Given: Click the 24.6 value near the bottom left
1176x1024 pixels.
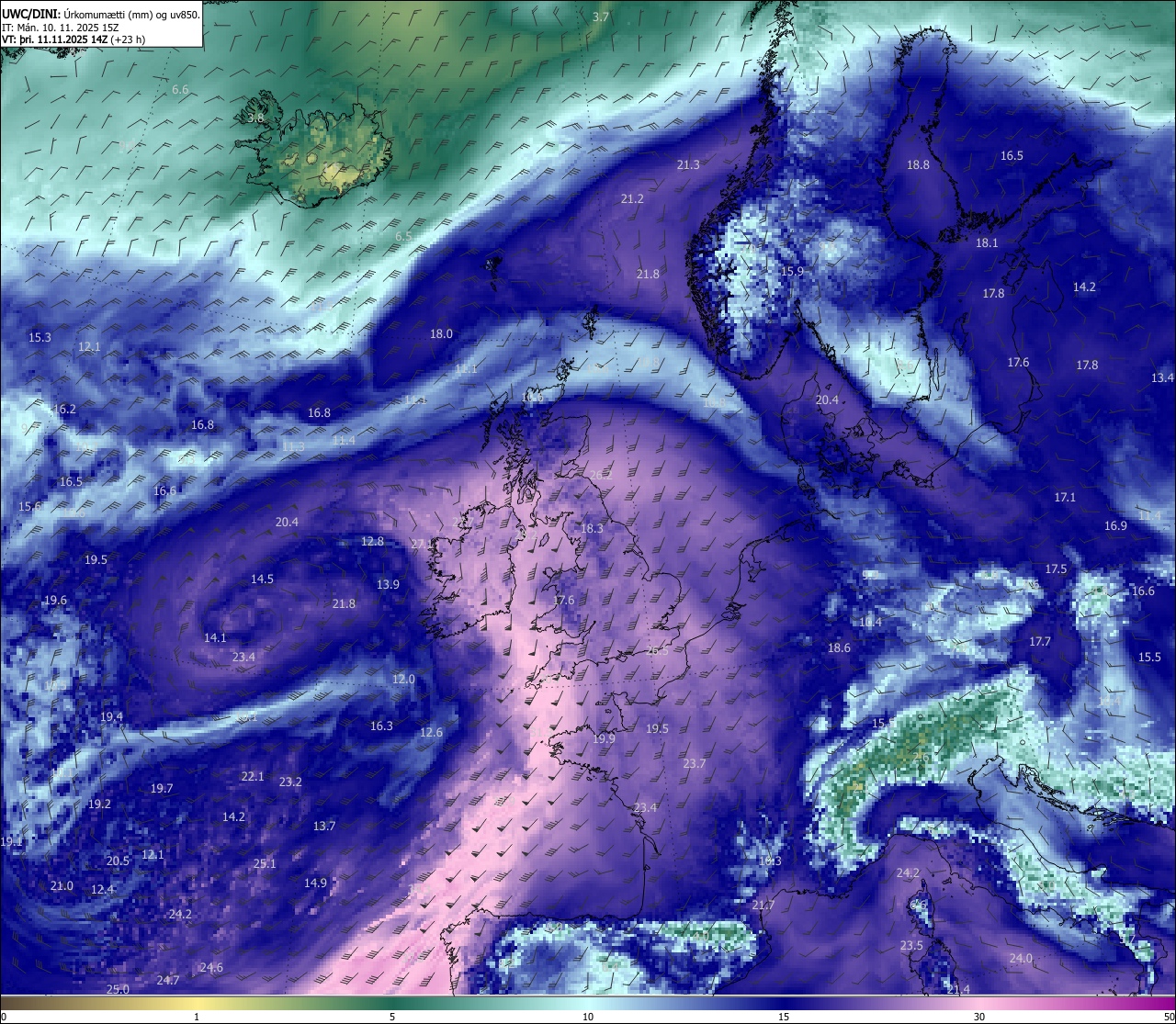Looking at the screenshot, I should click(x=211, y=968).
